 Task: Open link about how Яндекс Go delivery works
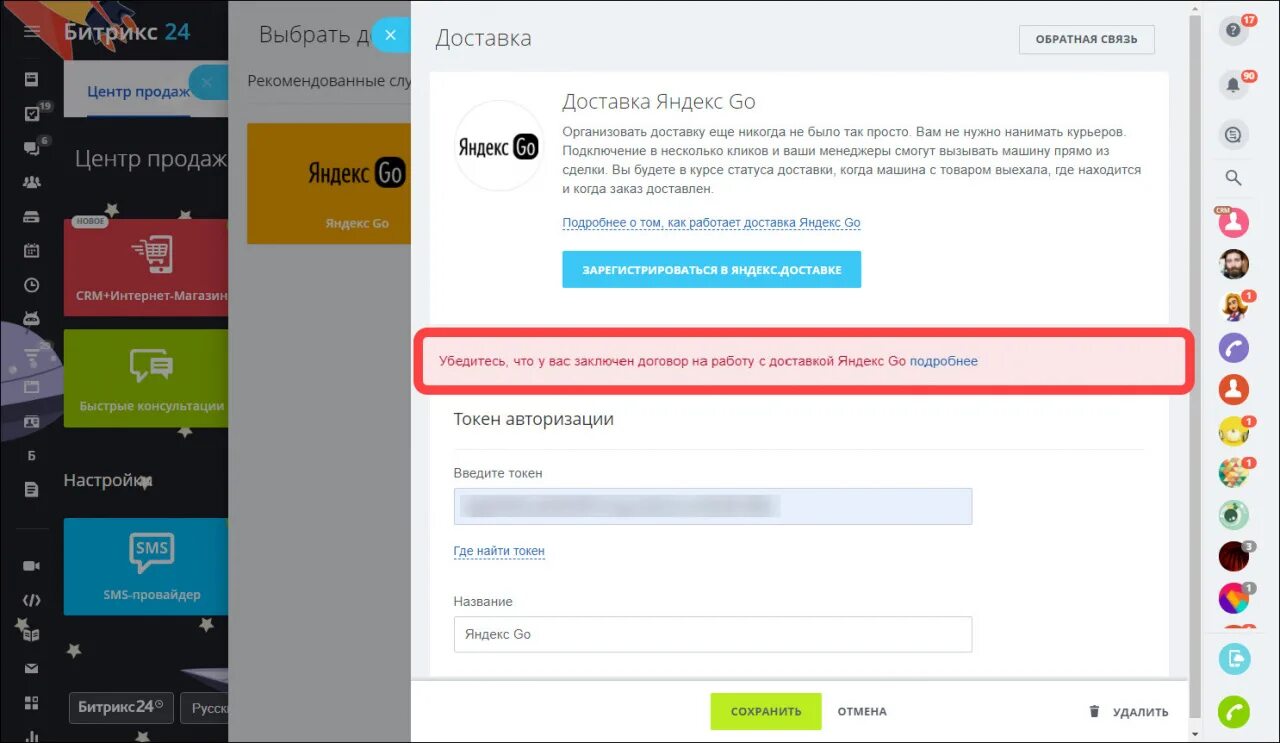pyautogui.click(x=711, y=223)
